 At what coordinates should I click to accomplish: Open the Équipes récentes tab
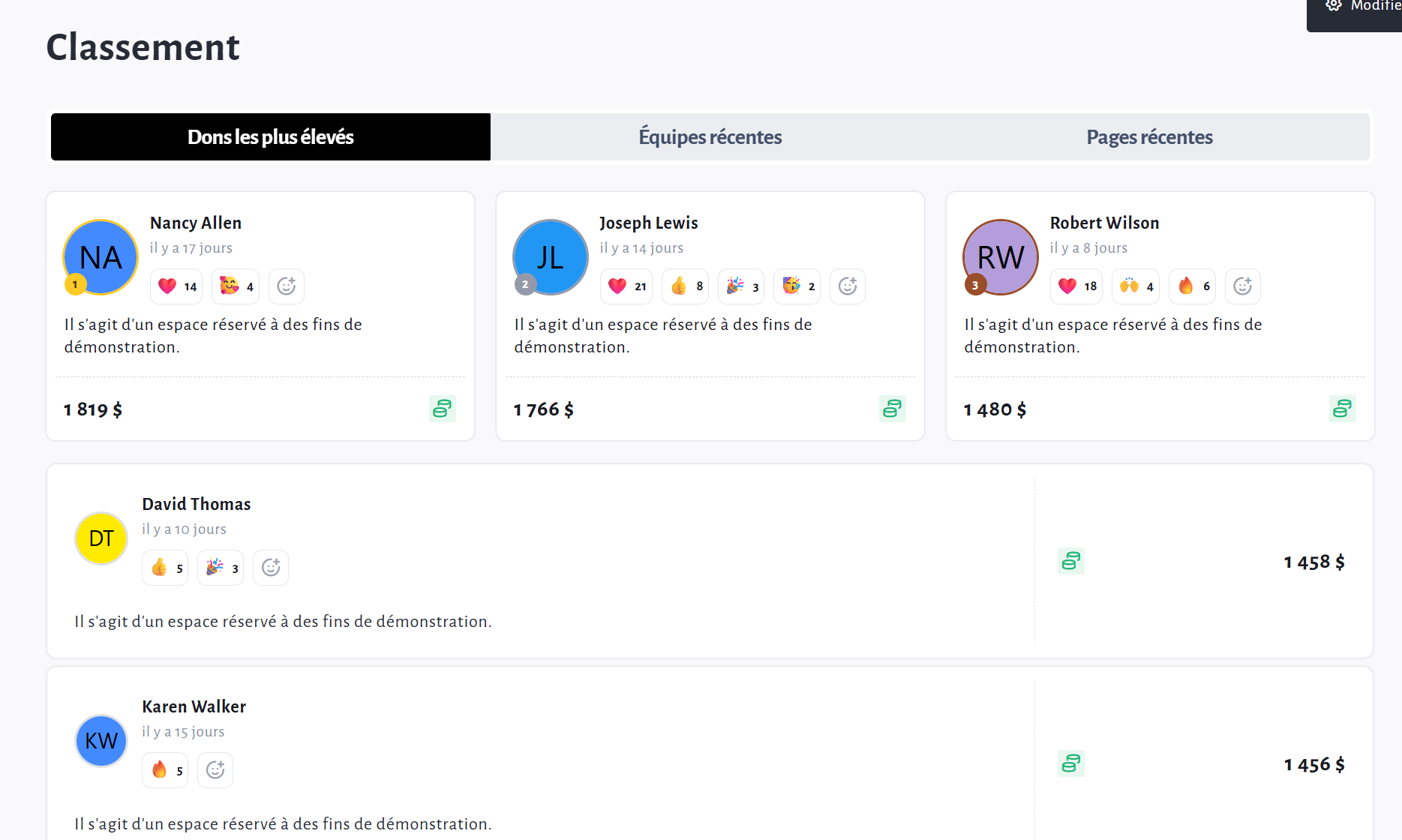pyautogui.click(x=710, y=137)
